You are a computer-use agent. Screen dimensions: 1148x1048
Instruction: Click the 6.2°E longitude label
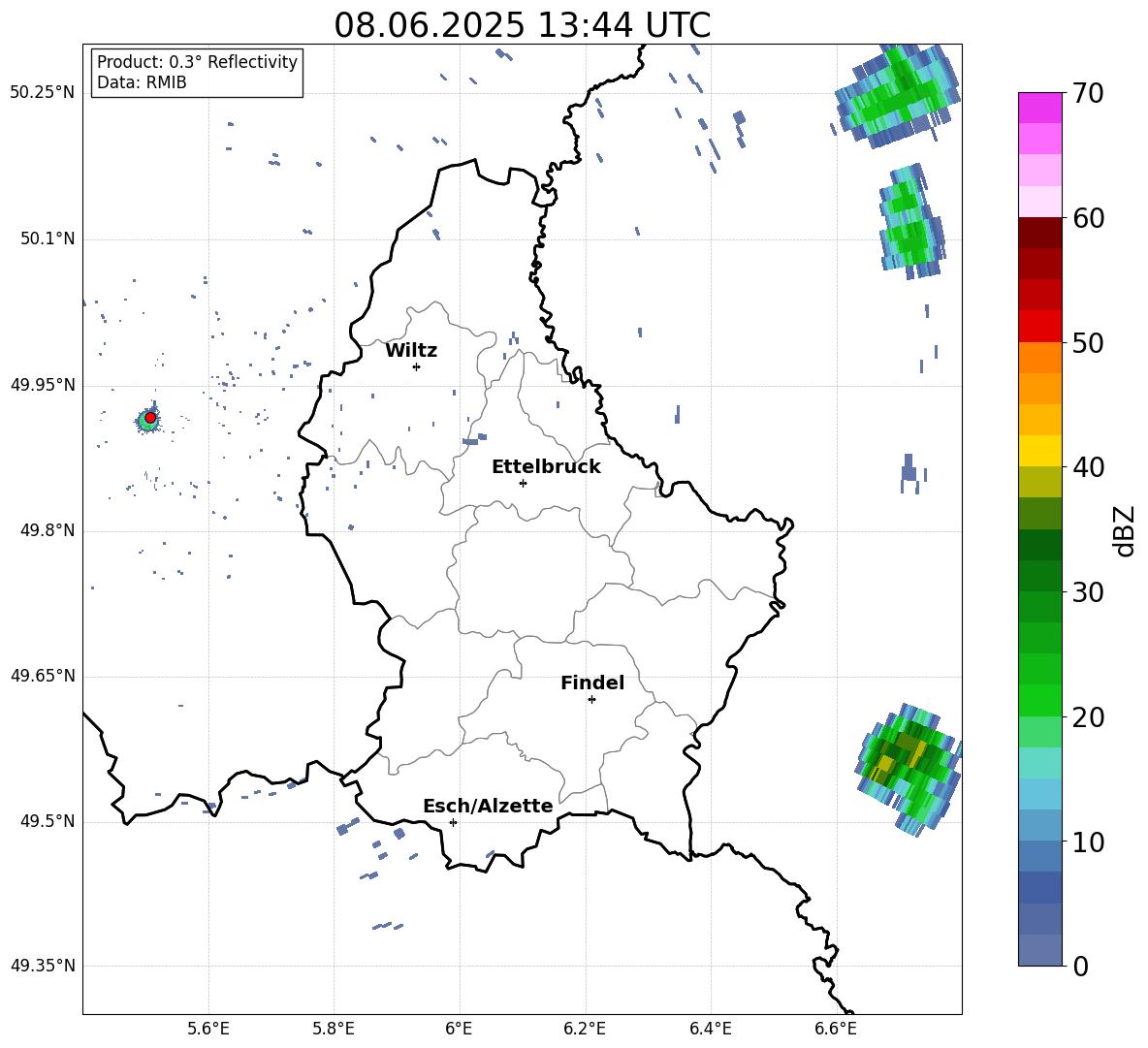585,1029
